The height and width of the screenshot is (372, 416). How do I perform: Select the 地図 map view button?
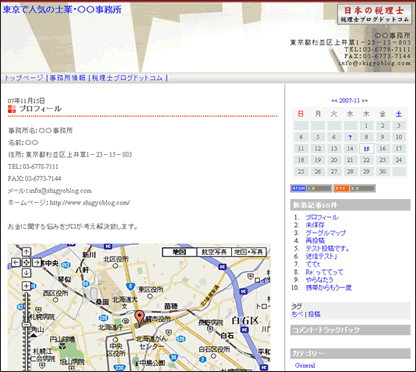point(179,252)
